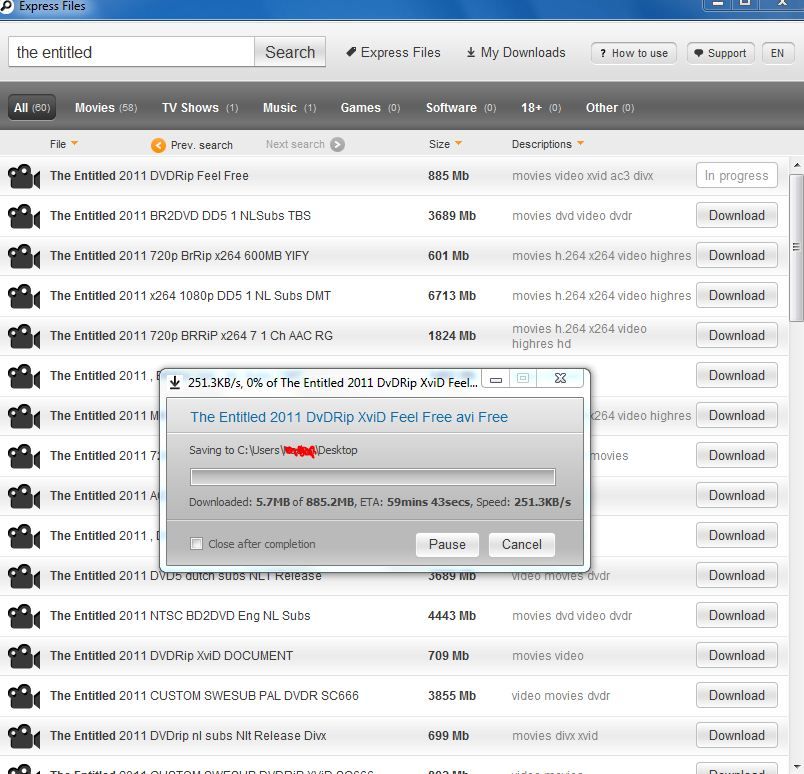Screen dimensions: 804x774
Task: Click the camera icon for DVDRip Feel Free
Action: (x=24, y=177)
